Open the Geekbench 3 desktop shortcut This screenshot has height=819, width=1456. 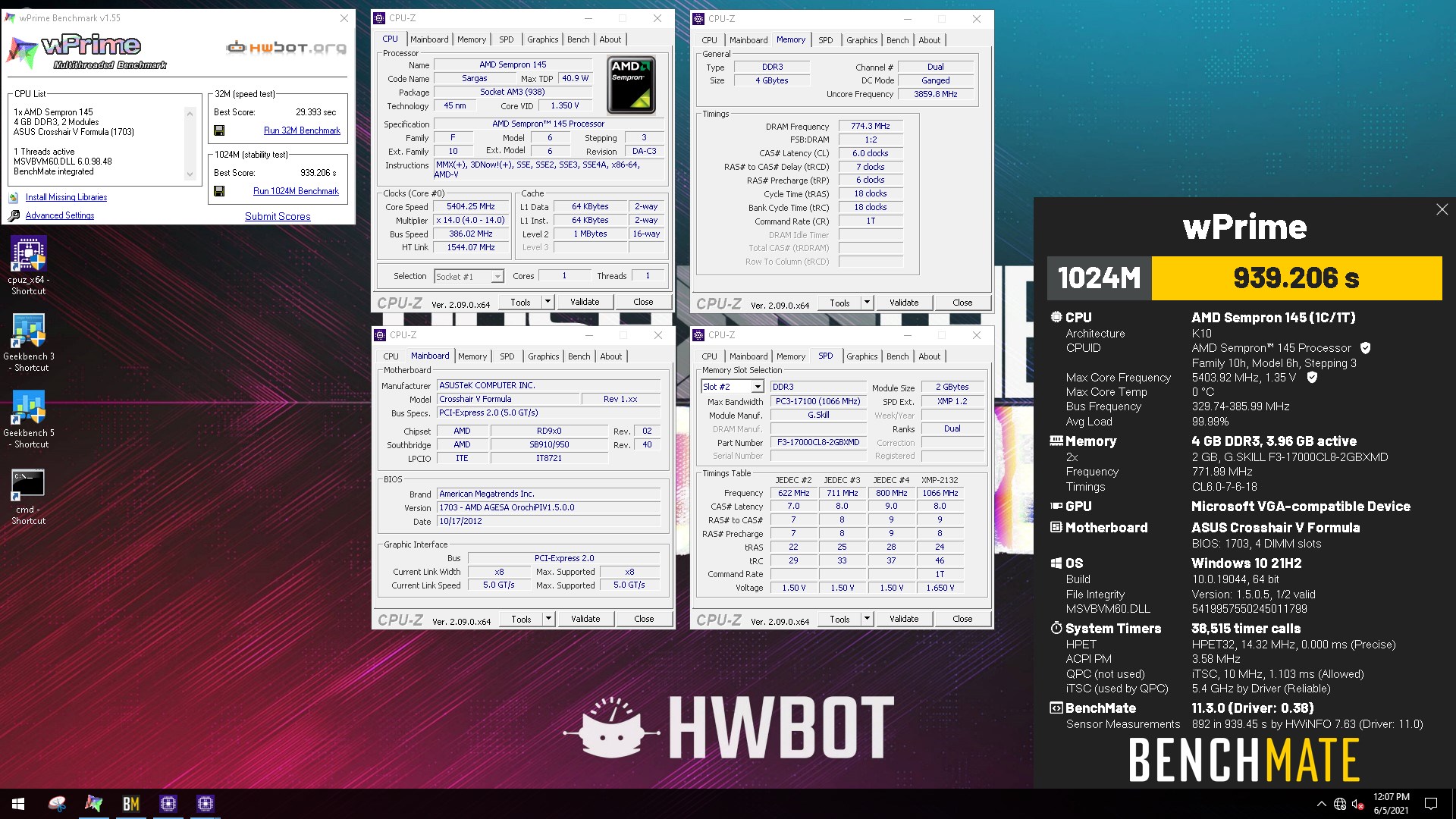click(28, 341)
